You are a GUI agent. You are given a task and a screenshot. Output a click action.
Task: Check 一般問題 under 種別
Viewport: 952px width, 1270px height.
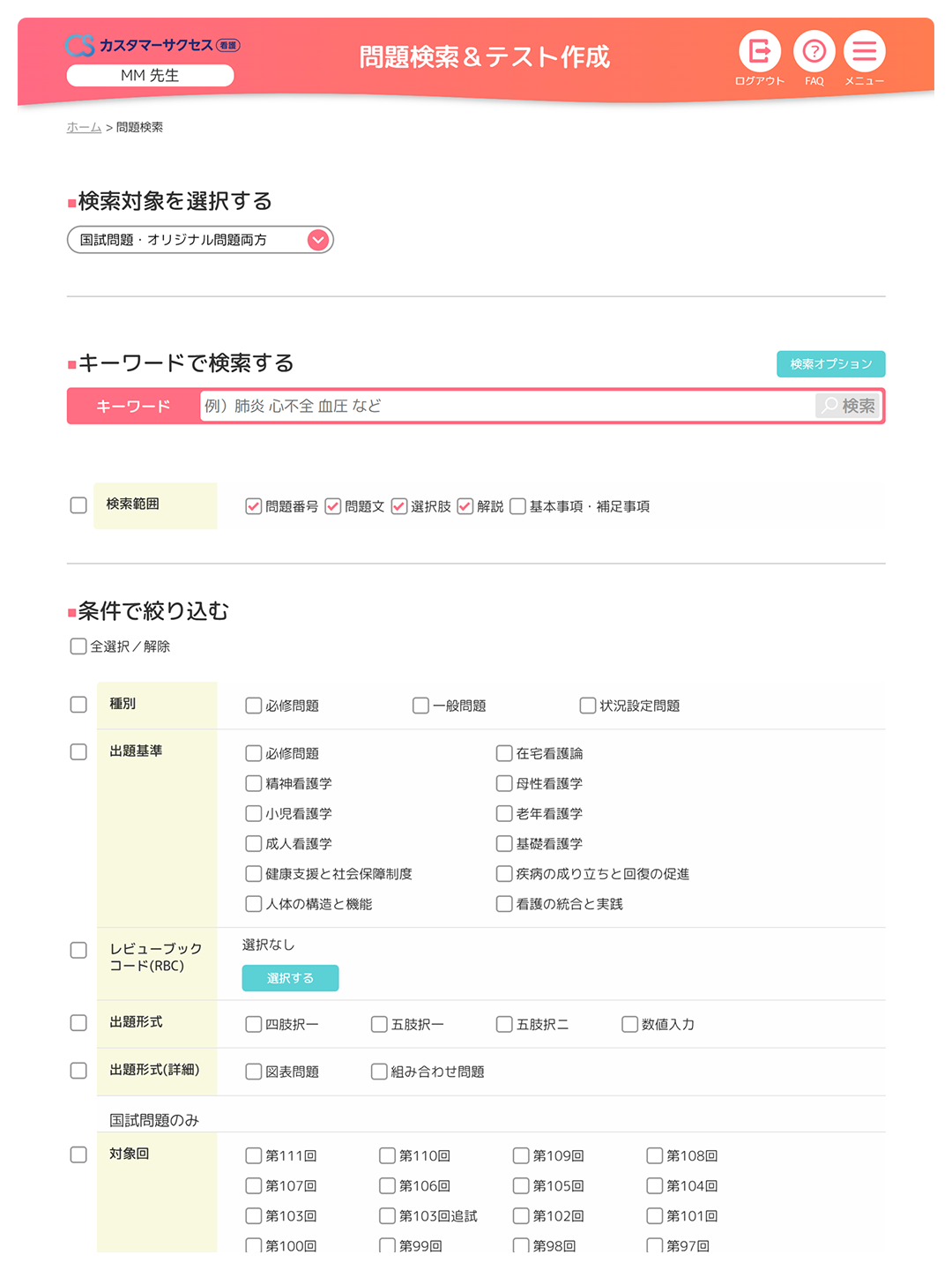pyautogui.click(x=420, y=705)
